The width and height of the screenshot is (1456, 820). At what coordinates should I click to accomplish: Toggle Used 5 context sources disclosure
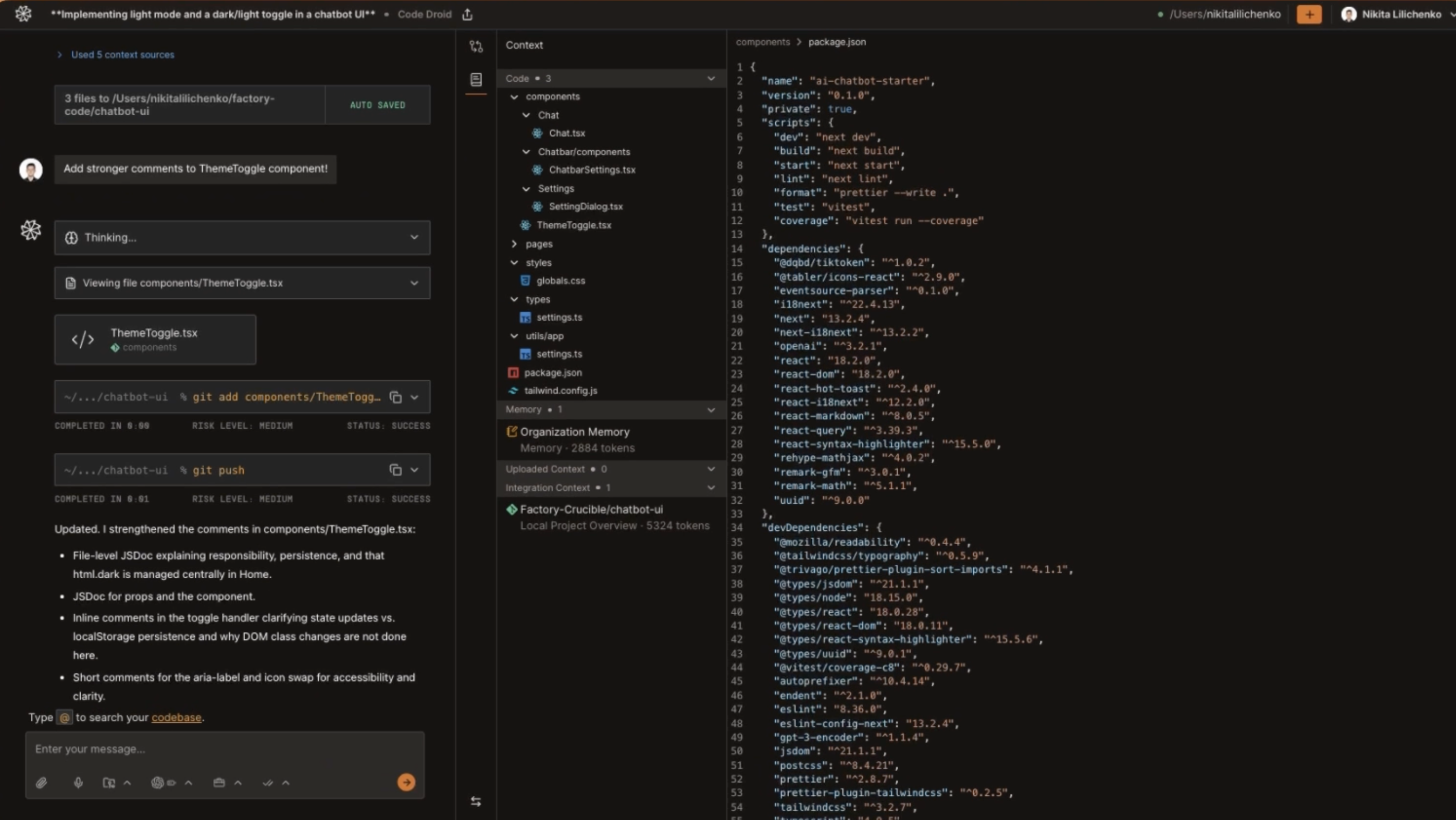pos(59,55)
